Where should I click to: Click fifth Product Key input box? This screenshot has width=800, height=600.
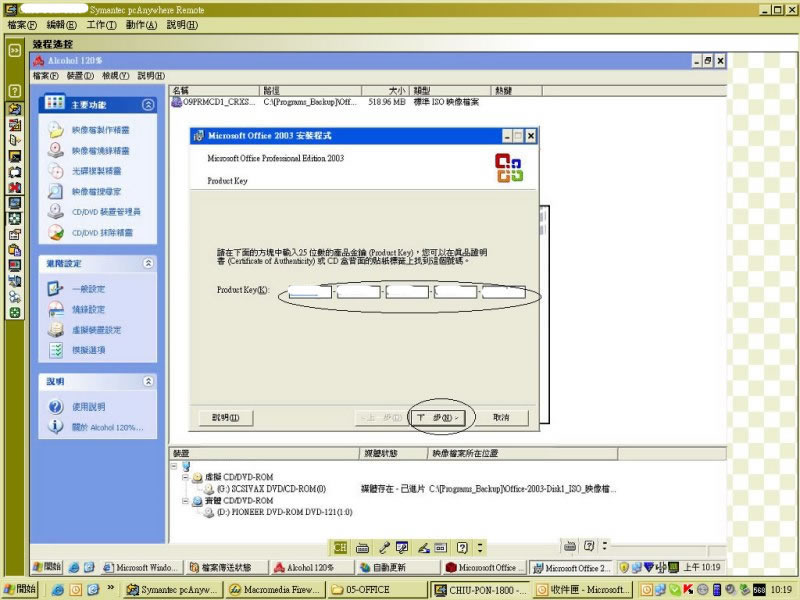(504, 292)
